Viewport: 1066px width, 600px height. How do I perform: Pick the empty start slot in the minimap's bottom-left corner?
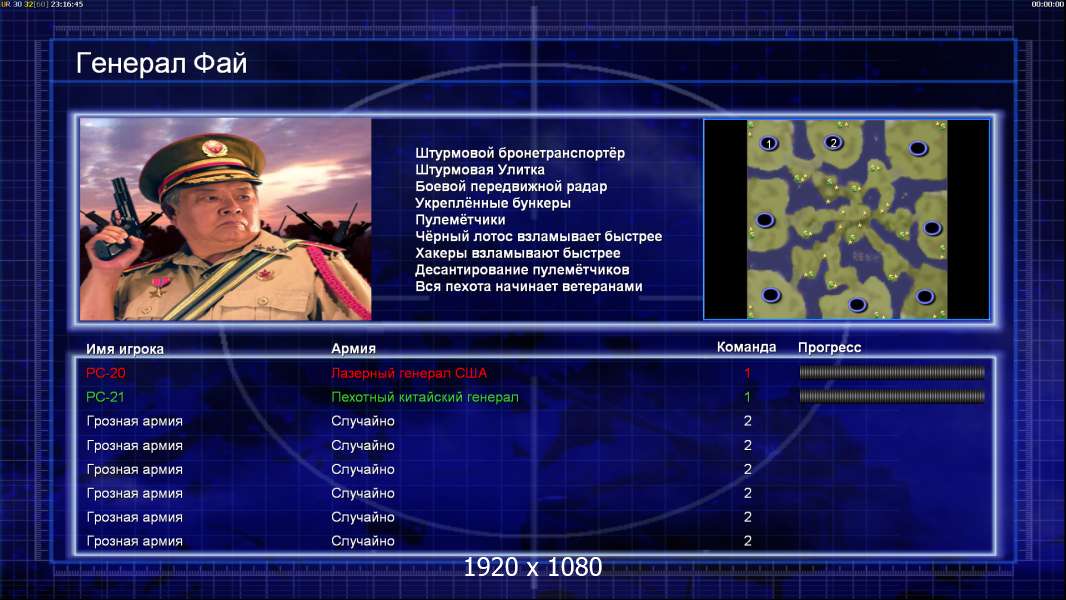point(771,295)
